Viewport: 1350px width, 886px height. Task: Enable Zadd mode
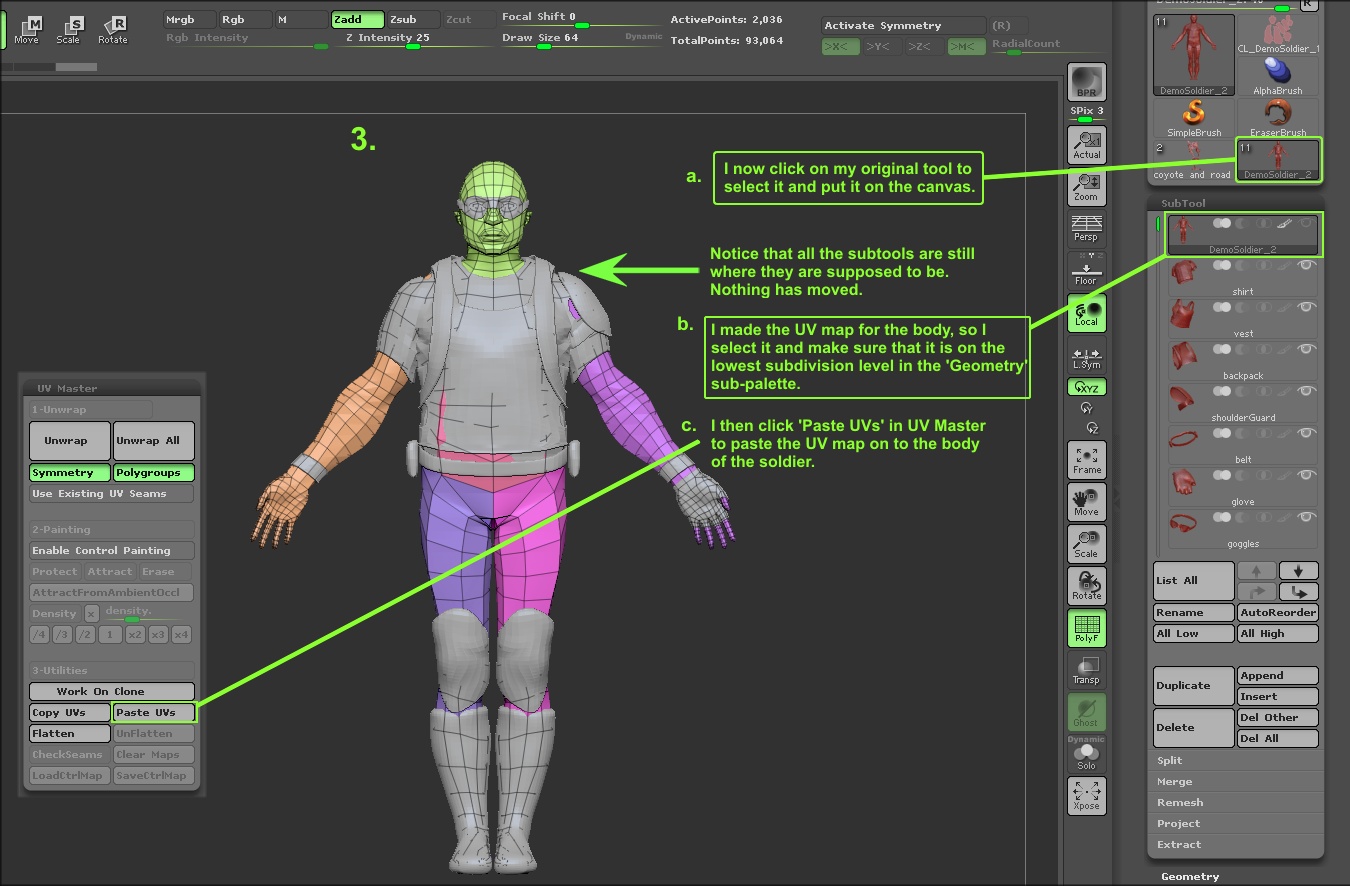point(358,19)
